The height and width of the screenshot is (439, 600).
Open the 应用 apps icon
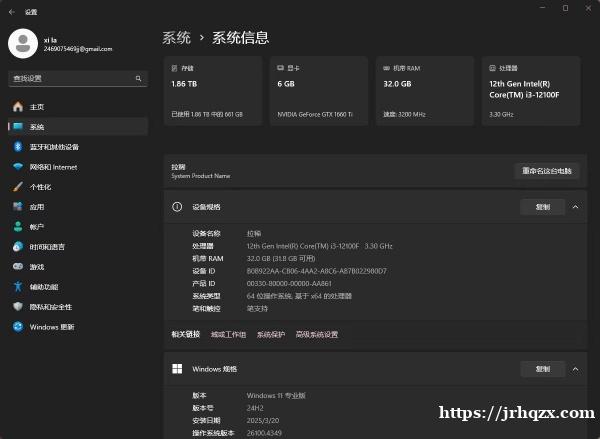pos(18,207)
